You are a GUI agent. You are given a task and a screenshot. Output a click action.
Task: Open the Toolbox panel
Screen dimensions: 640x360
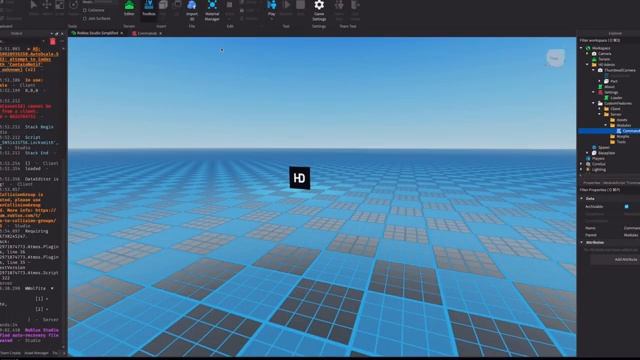[149, 8]
